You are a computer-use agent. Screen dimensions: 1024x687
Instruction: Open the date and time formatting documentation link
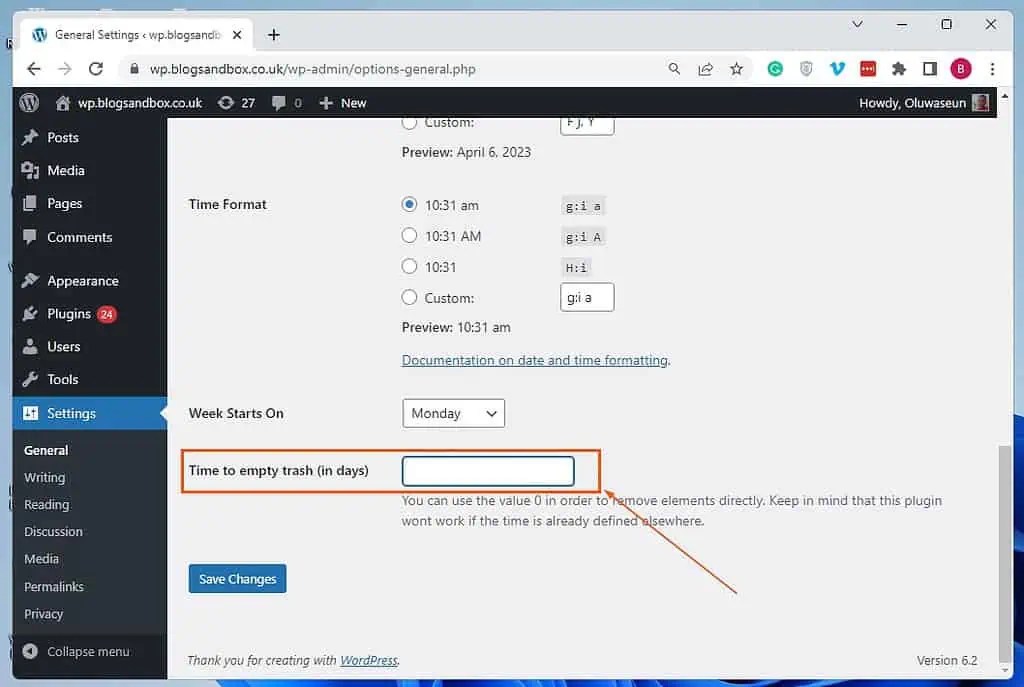click(x=535, y=360)
